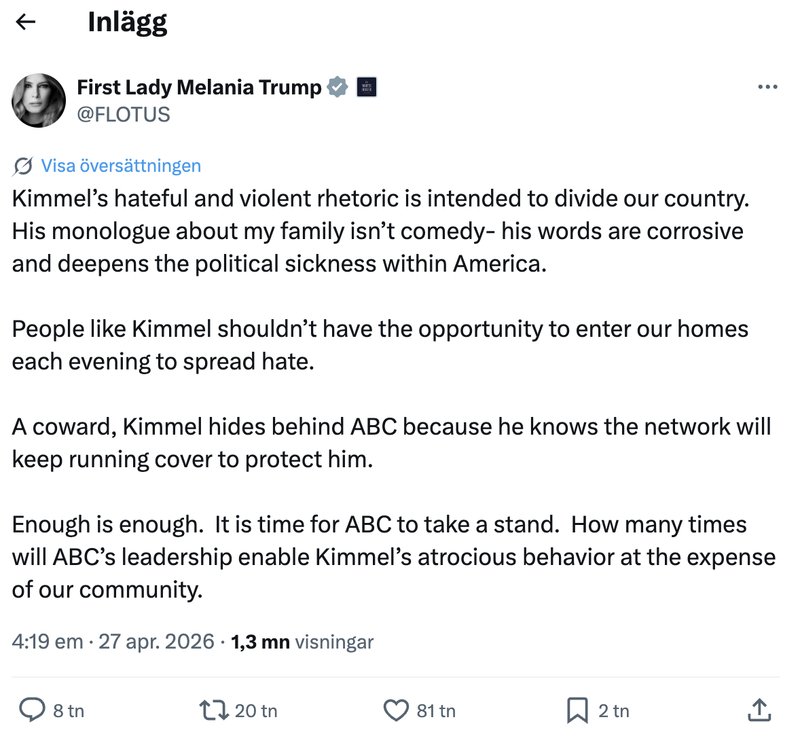The image size is (800, 745).
Task: View the 1,3 mn visningar stats
Action: (302, 642)
